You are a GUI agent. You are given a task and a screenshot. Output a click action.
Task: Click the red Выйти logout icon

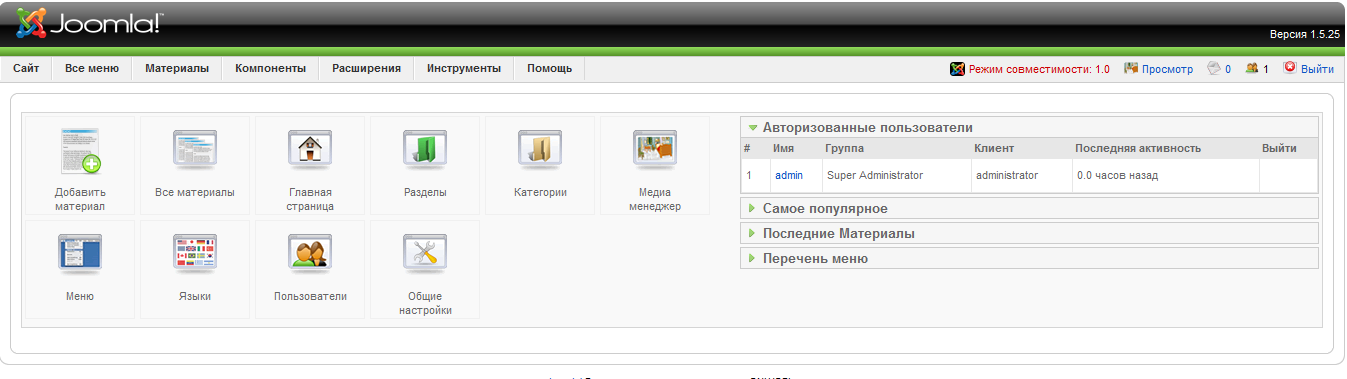(1290, 68)
